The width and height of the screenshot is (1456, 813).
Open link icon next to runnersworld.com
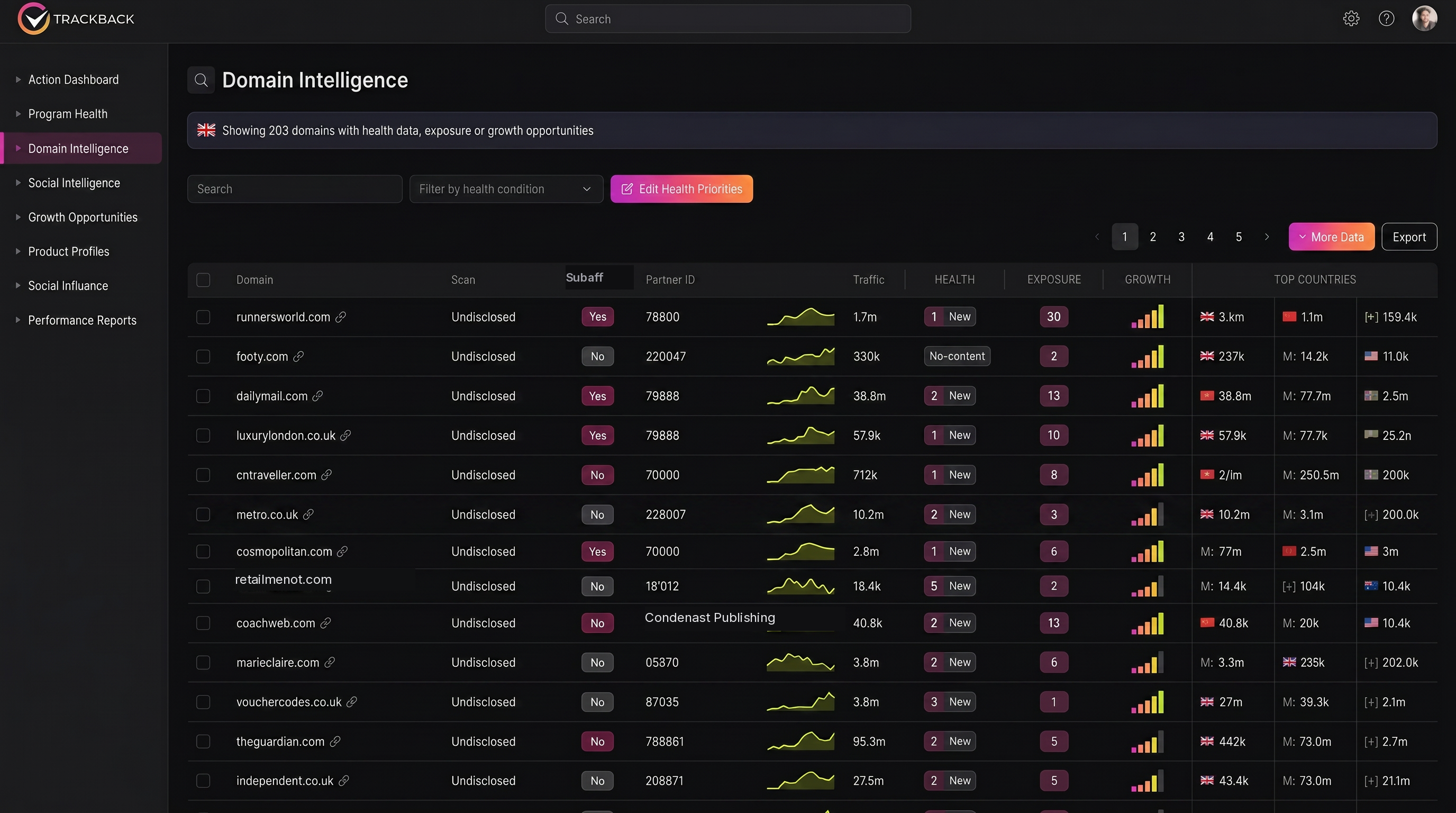pos(340,317)
